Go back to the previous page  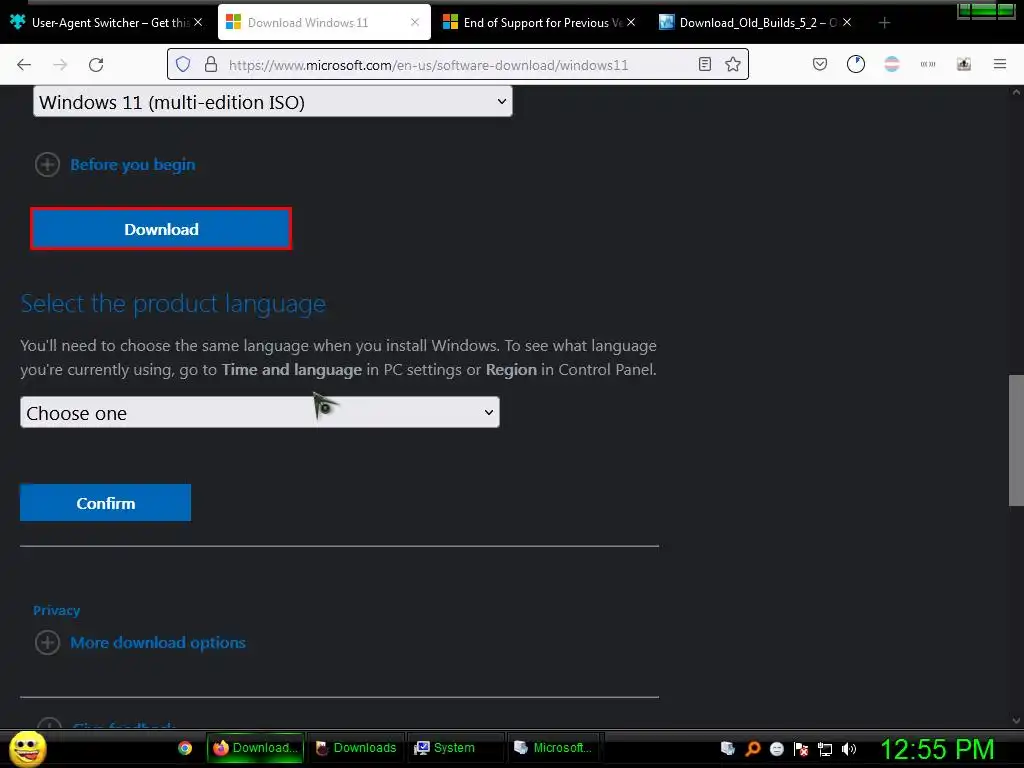[24, 64]
